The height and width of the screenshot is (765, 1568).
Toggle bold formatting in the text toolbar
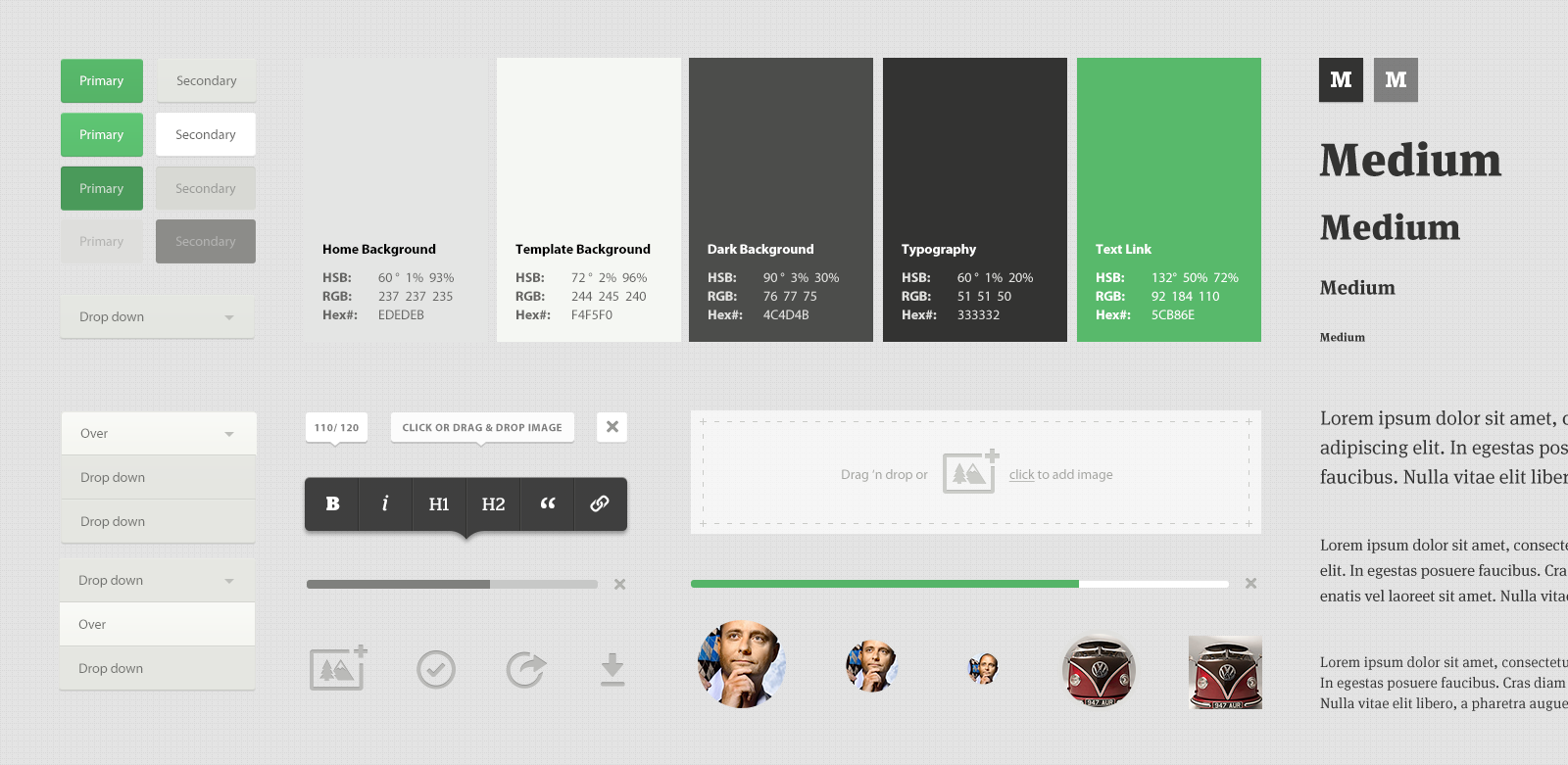(x=332, y=503)
